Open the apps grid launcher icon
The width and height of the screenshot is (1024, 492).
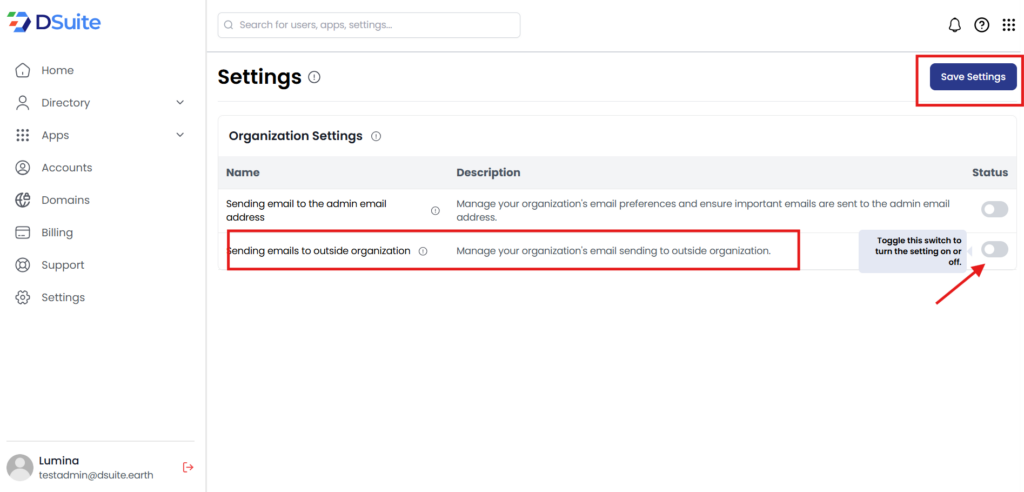click(x=1008, y=25)
